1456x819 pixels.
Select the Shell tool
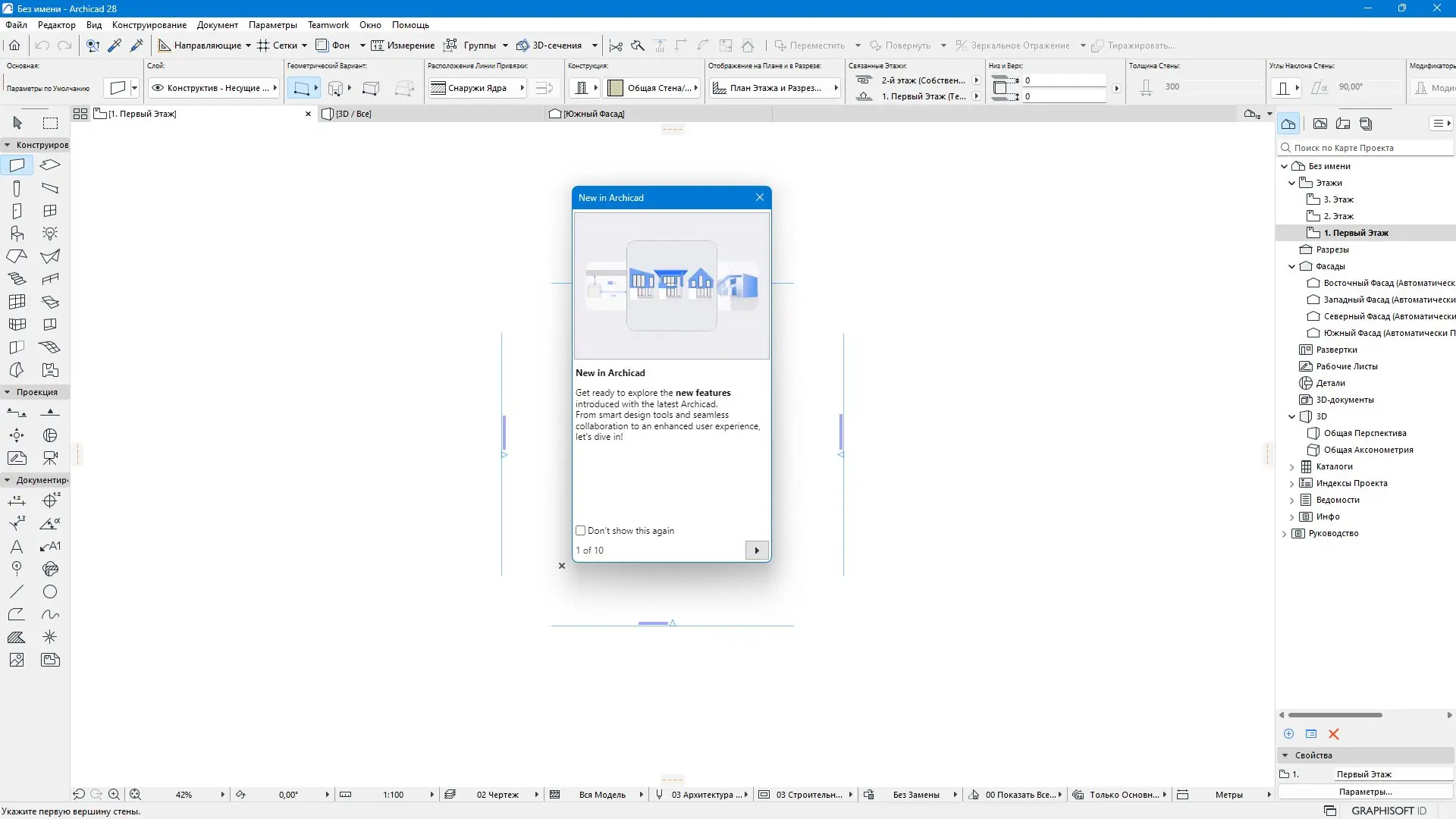50,256
